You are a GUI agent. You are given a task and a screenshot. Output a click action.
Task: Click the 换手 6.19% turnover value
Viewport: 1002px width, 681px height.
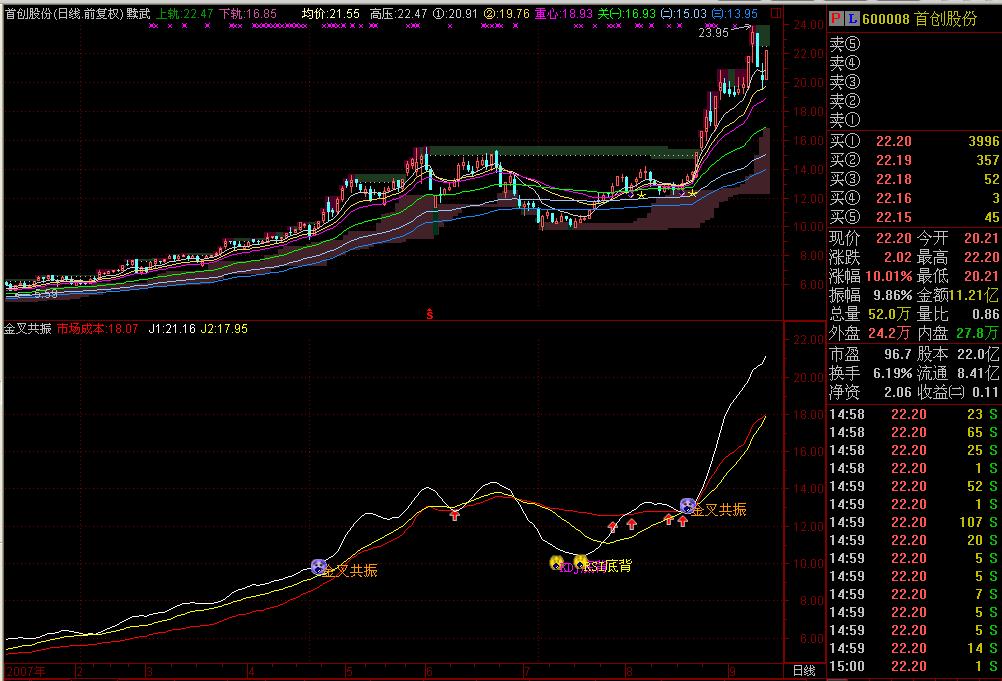coord(893,373)
